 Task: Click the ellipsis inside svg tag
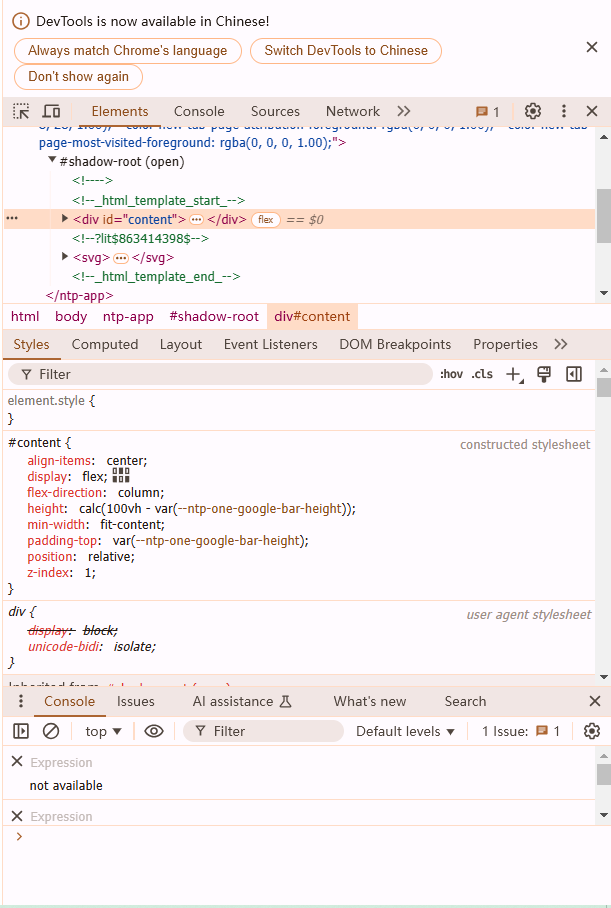[x=120, y=258]
